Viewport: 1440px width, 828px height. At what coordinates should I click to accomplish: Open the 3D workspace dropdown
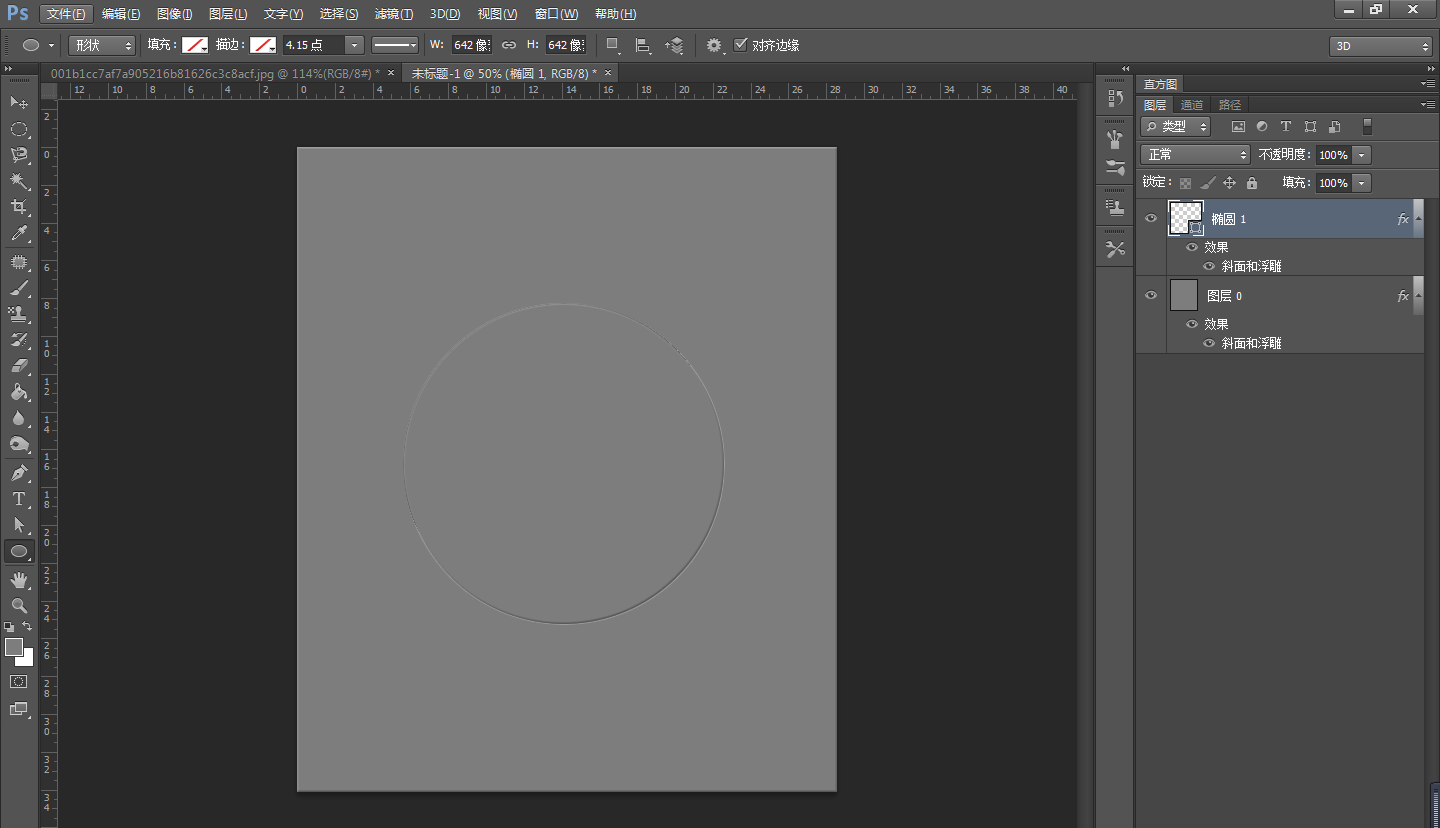click(1381, 46)
